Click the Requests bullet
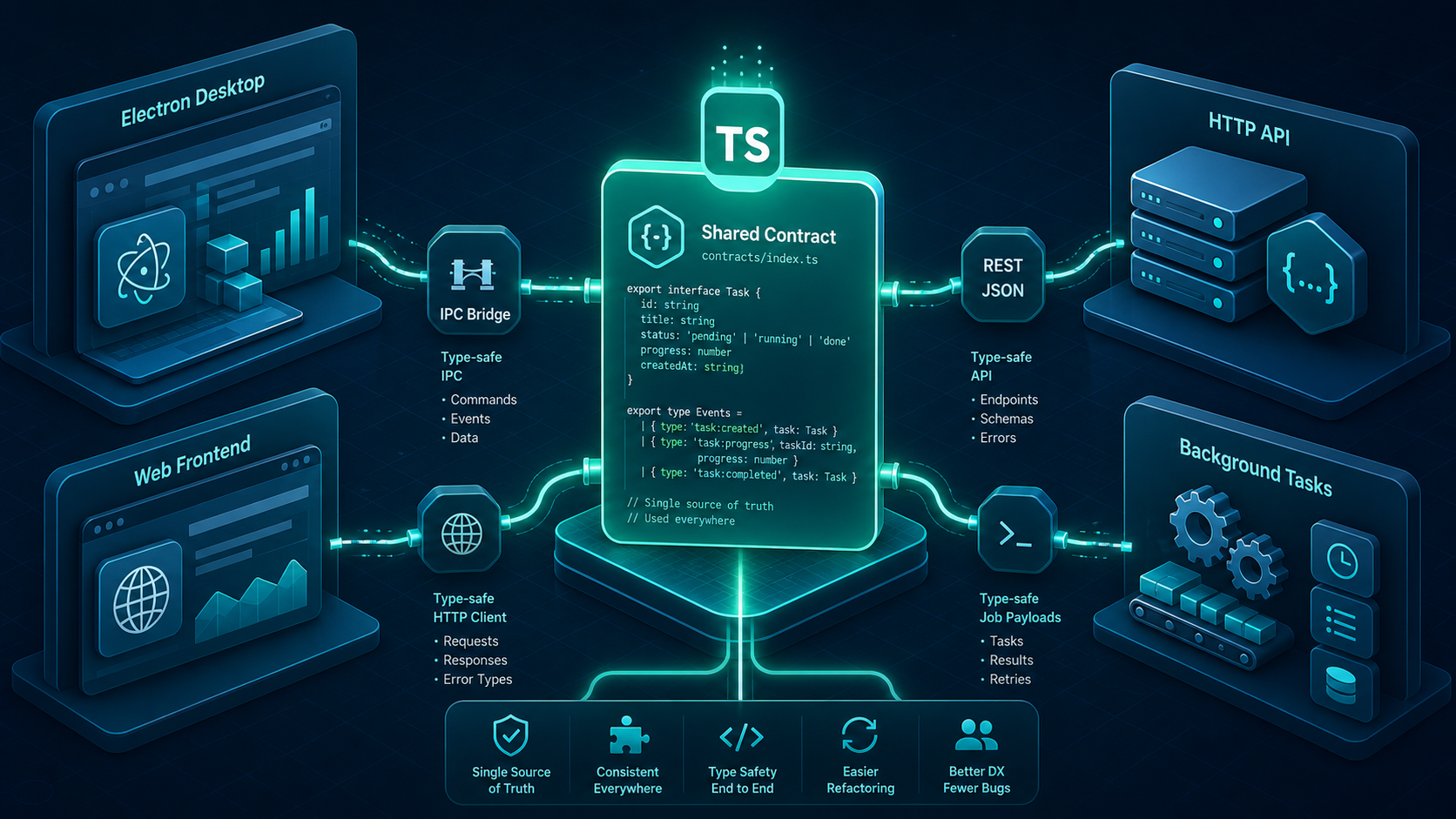 466,641
